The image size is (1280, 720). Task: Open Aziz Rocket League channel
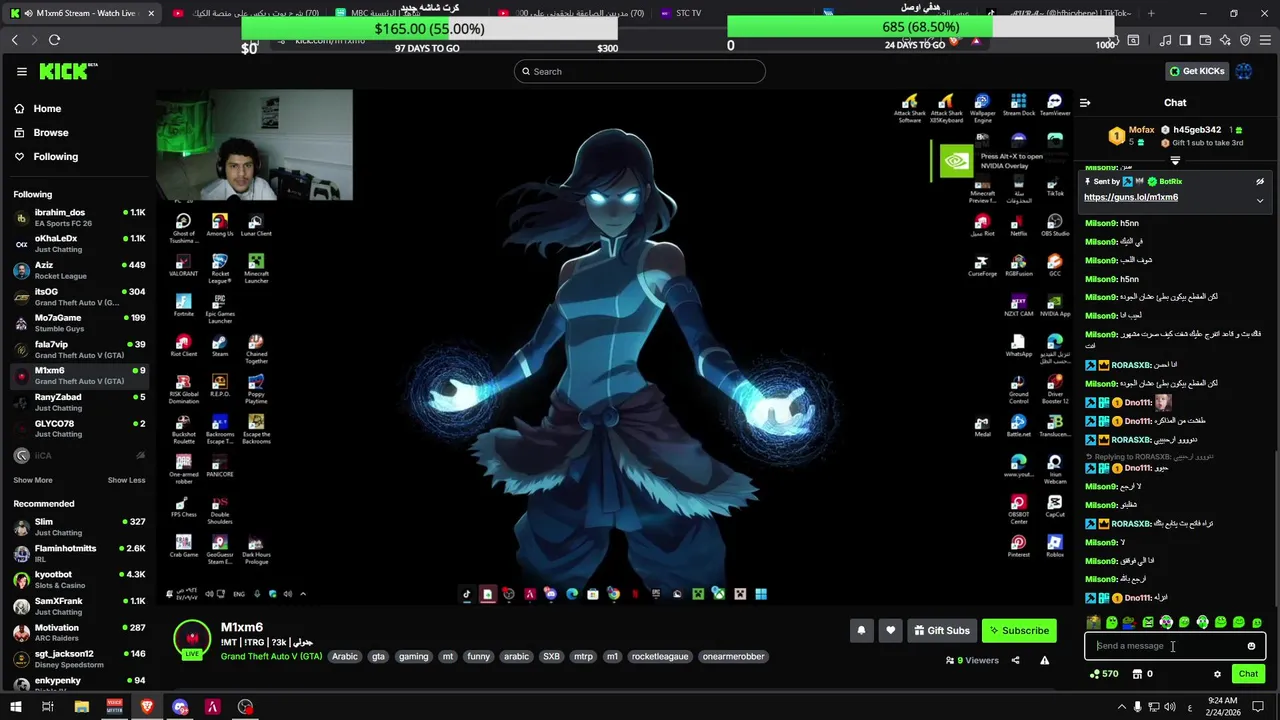pos(78,270)
